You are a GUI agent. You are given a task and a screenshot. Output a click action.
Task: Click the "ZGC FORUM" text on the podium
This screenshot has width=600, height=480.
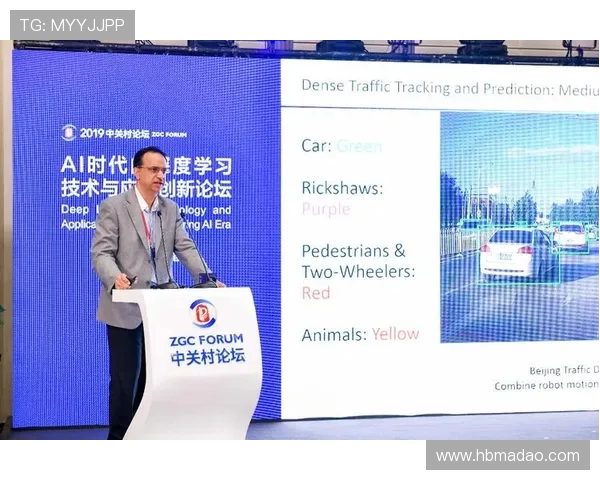point(206,340)
